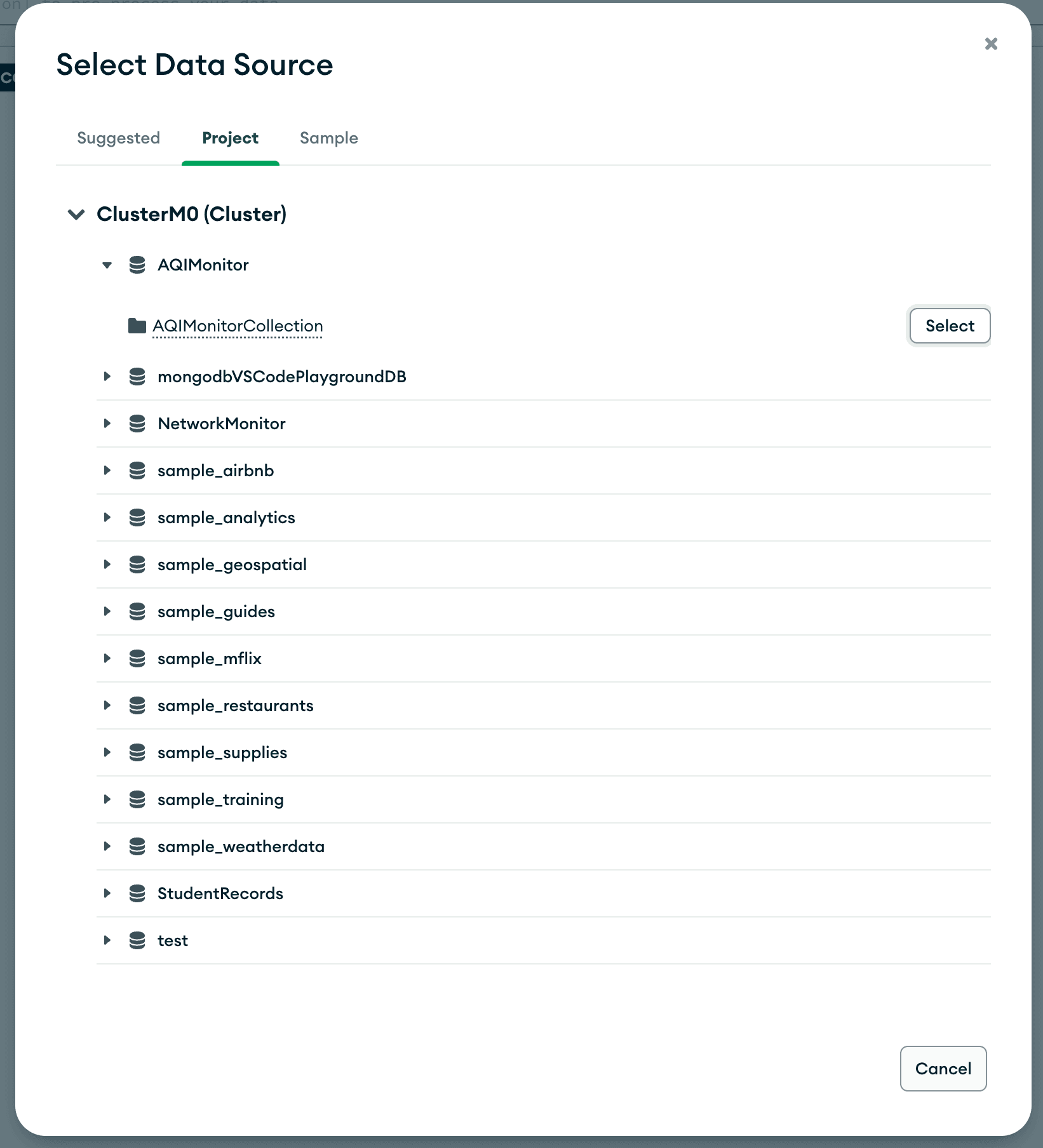Click the NetworkMonitor database icon

[x=137, y=424]
